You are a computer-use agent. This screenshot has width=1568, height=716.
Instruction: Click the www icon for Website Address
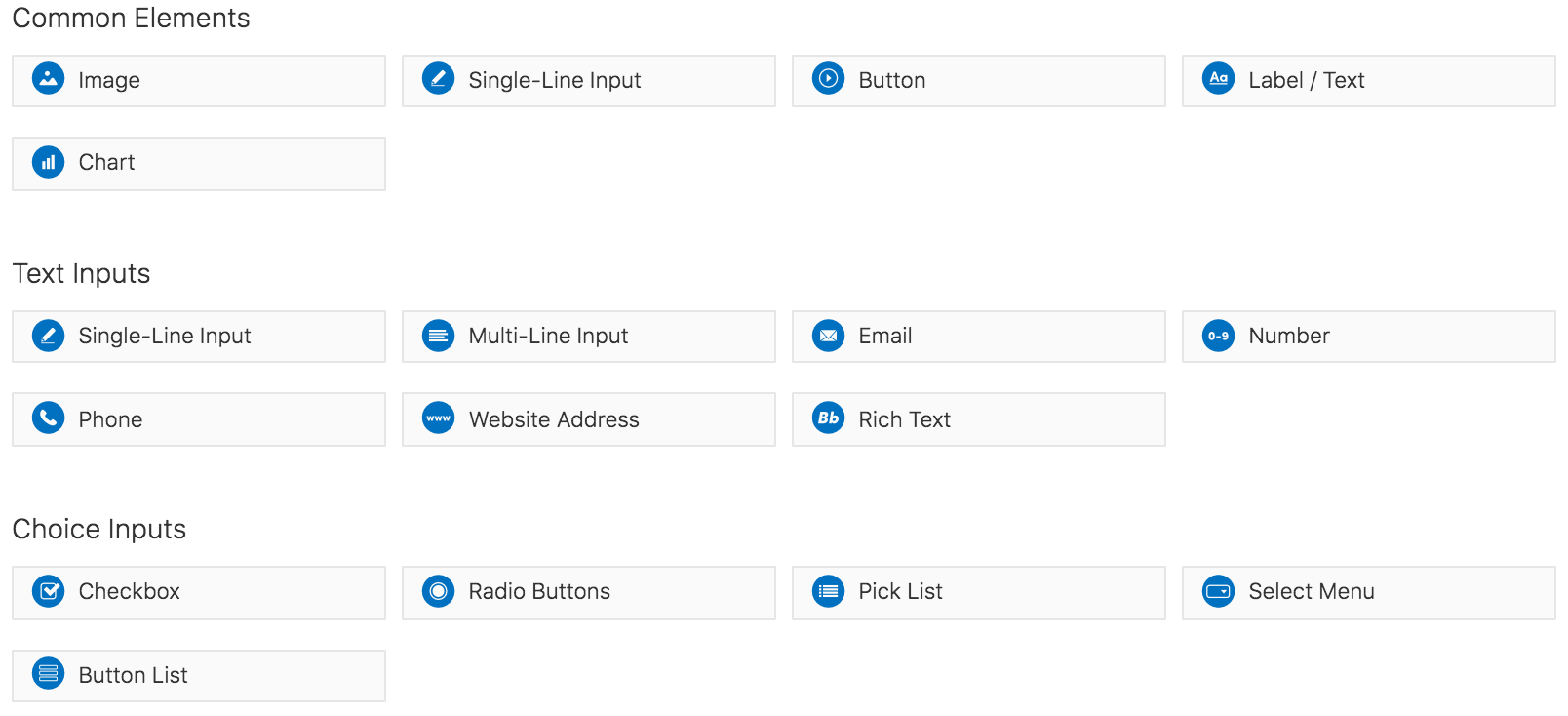click(x=438, y=419)
